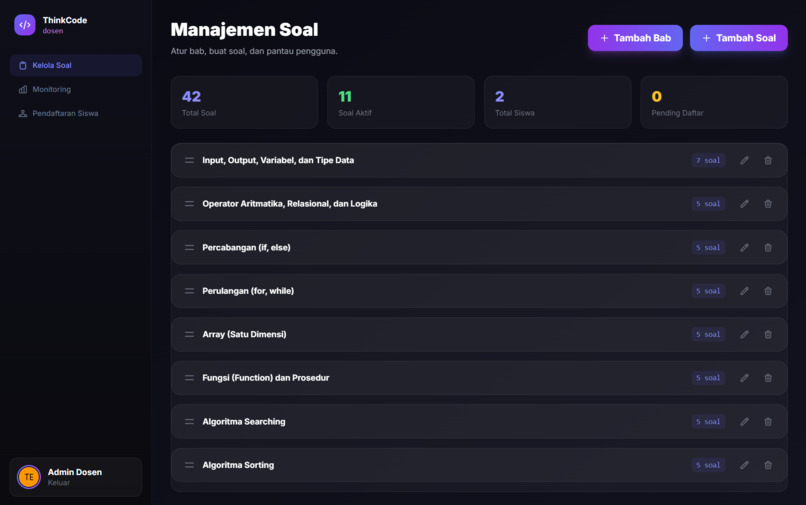This screenshot has height=505, width=806.
Task: Click the Total Siswa card
Action: [x=557, y=102]
